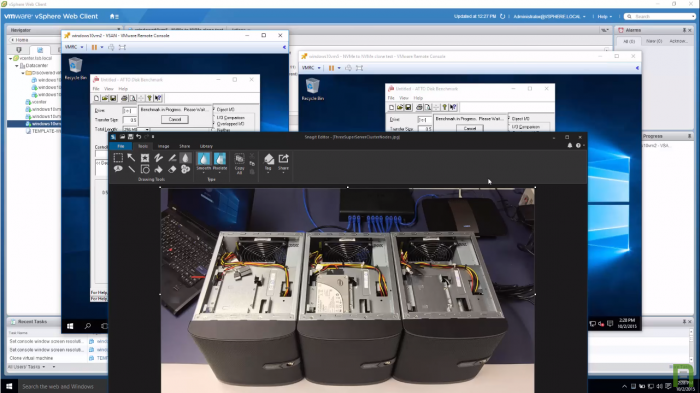Select I/O Comparison in right ATTO window
This screenshot has height=393, width=700.
coord(524,127)
